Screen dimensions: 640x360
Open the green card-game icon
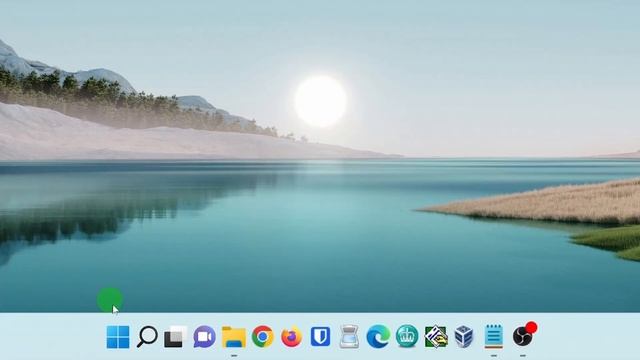point(436,337)
